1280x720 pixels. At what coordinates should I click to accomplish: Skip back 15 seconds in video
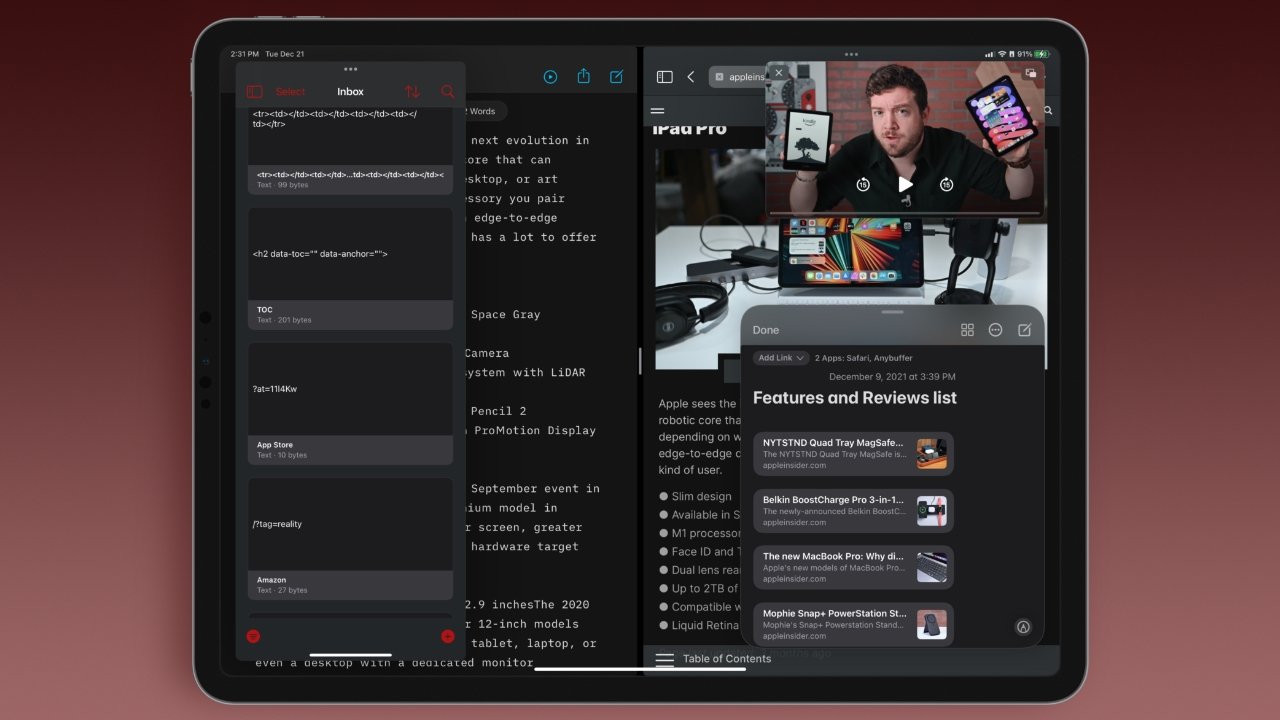[x=863, y=184]
